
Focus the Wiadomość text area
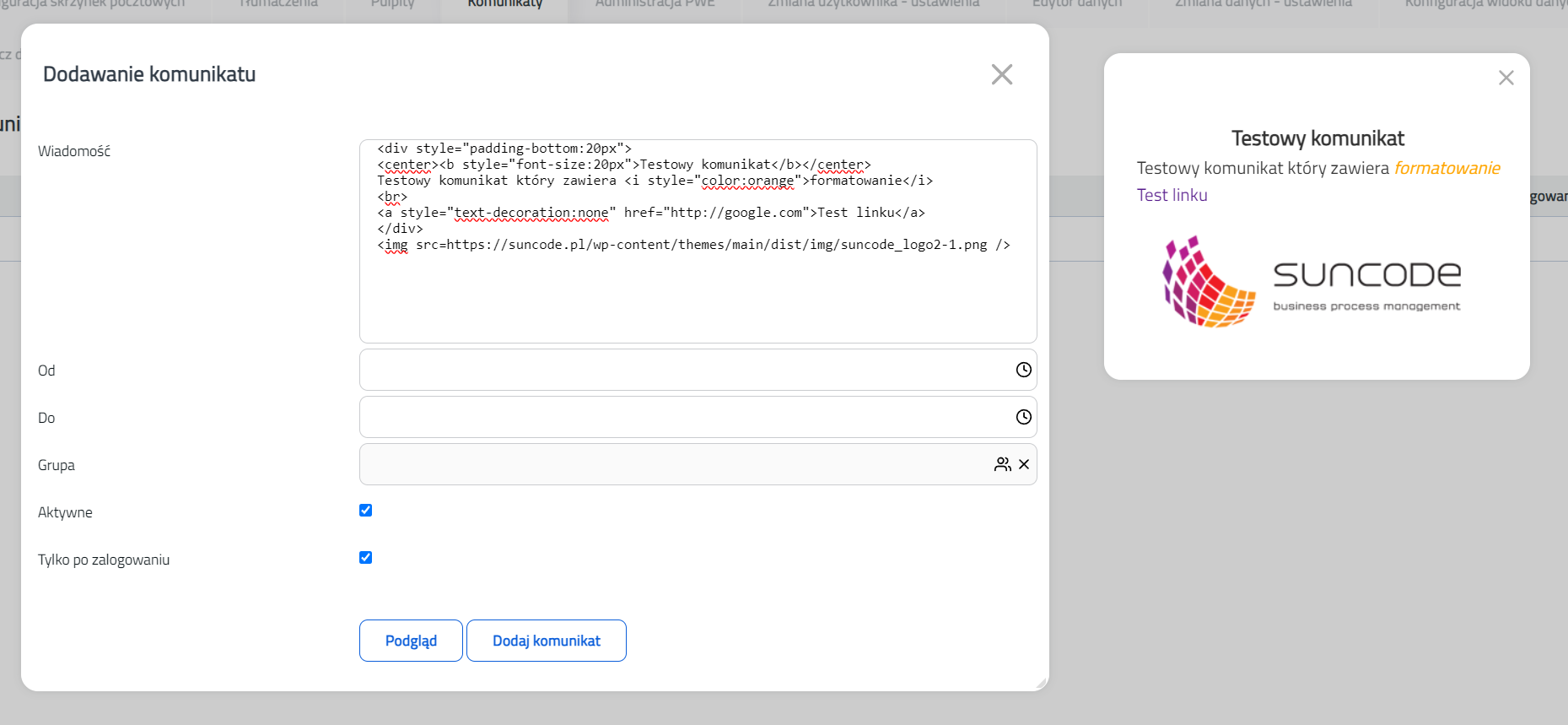click(698, 241)
